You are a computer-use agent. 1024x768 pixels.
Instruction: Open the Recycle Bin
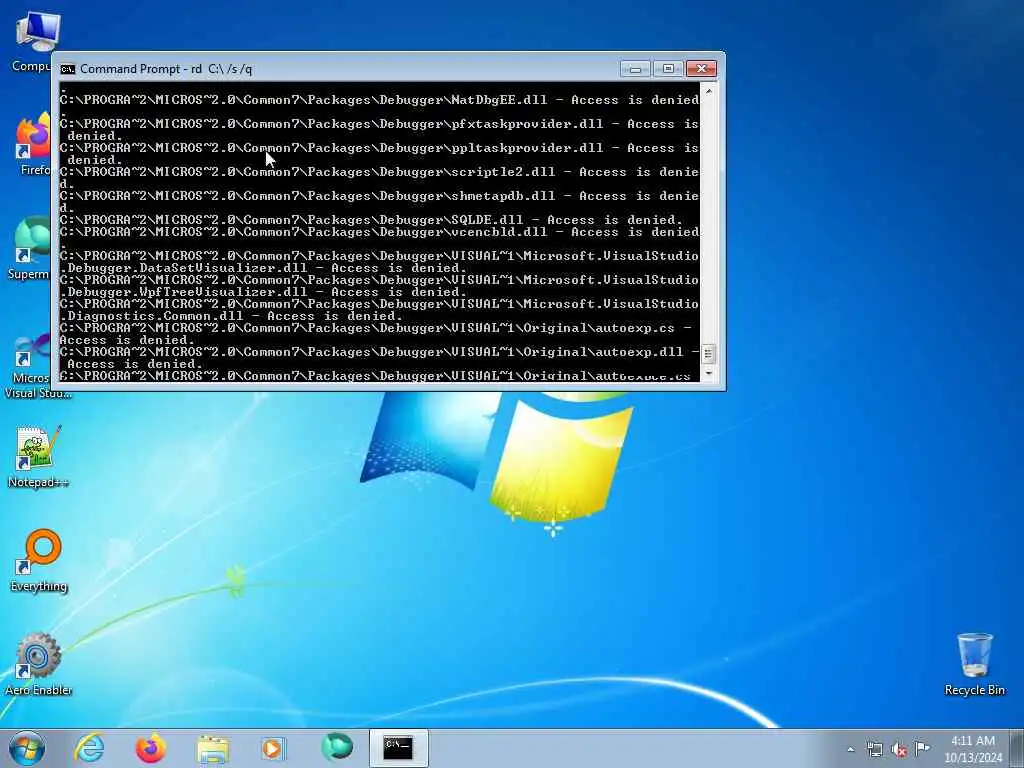(974, 664)
